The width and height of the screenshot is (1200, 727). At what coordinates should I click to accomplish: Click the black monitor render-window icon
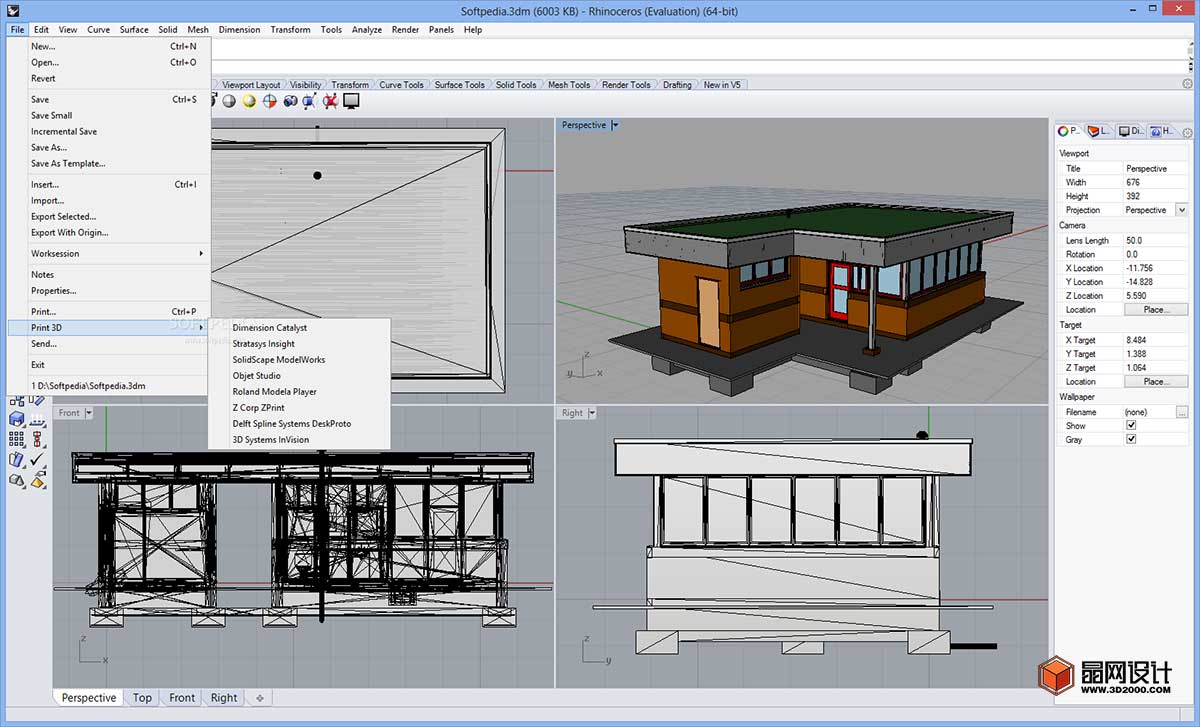pyautogui.click(x=351, y=101)
